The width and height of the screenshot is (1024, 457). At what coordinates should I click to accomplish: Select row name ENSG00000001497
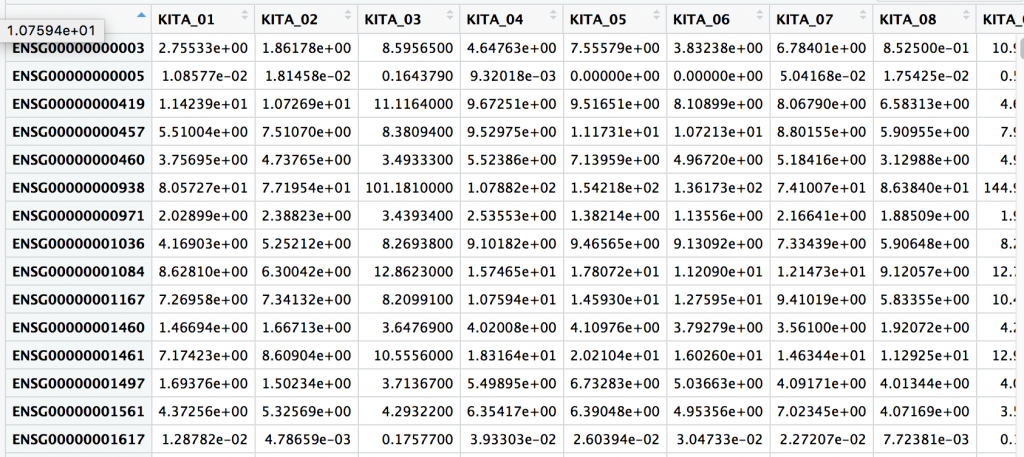78,383
